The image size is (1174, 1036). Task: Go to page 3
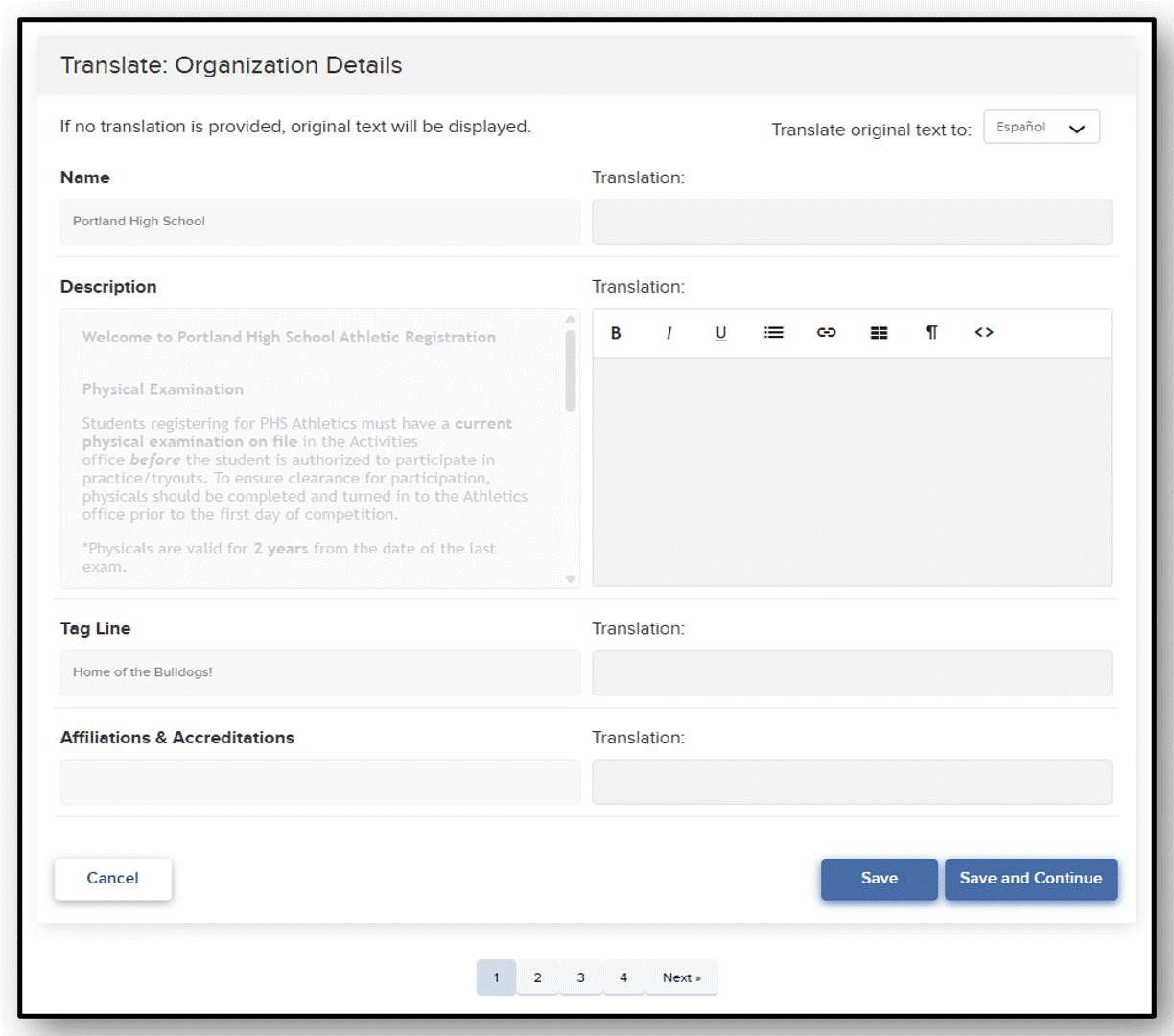click(580, 977)
